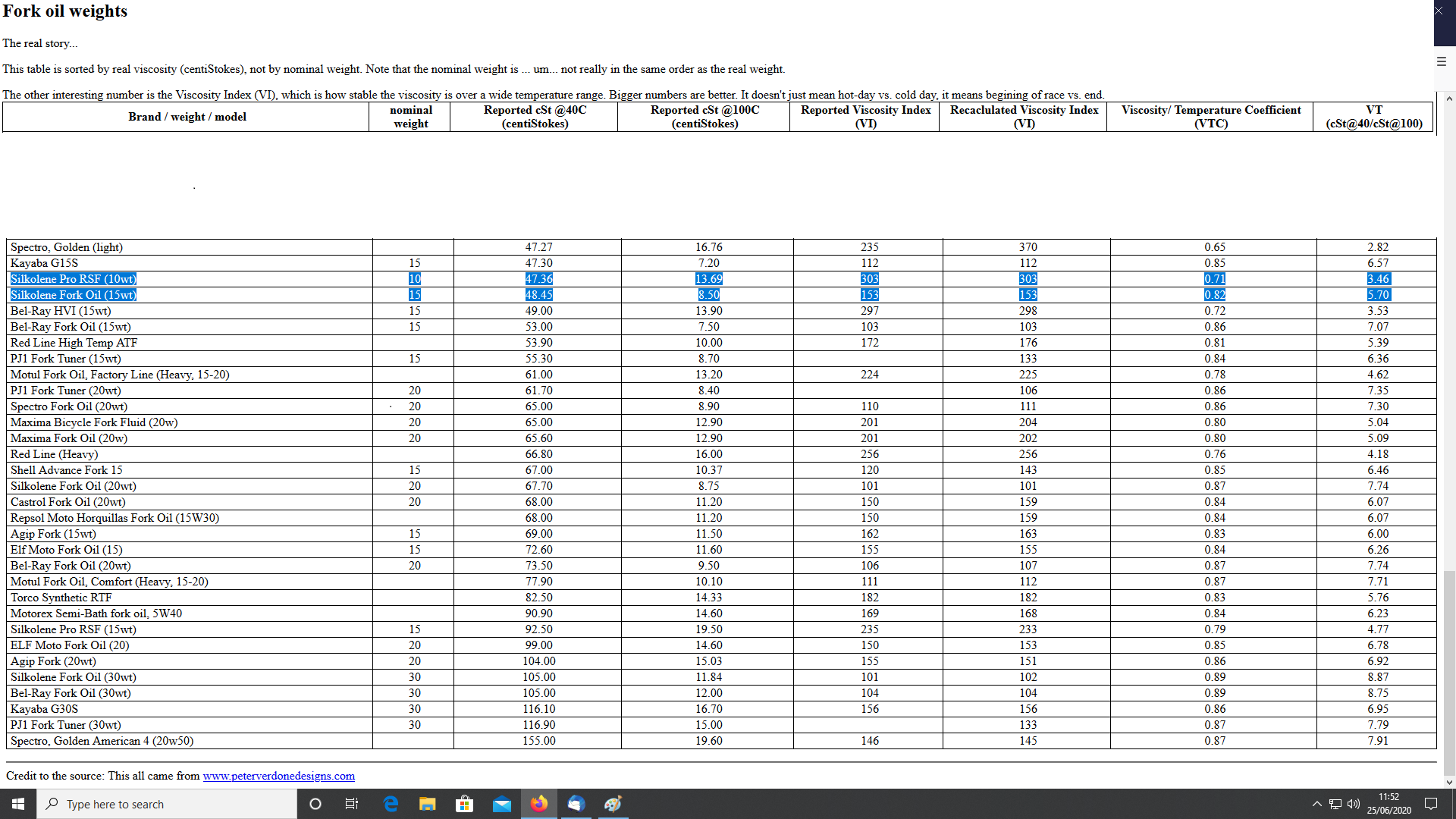The height and width of the screenshot is (819, 1456).
Task: Open Thunderbird from taskbar
Action: pyautogui.click(x=576, y=804)
